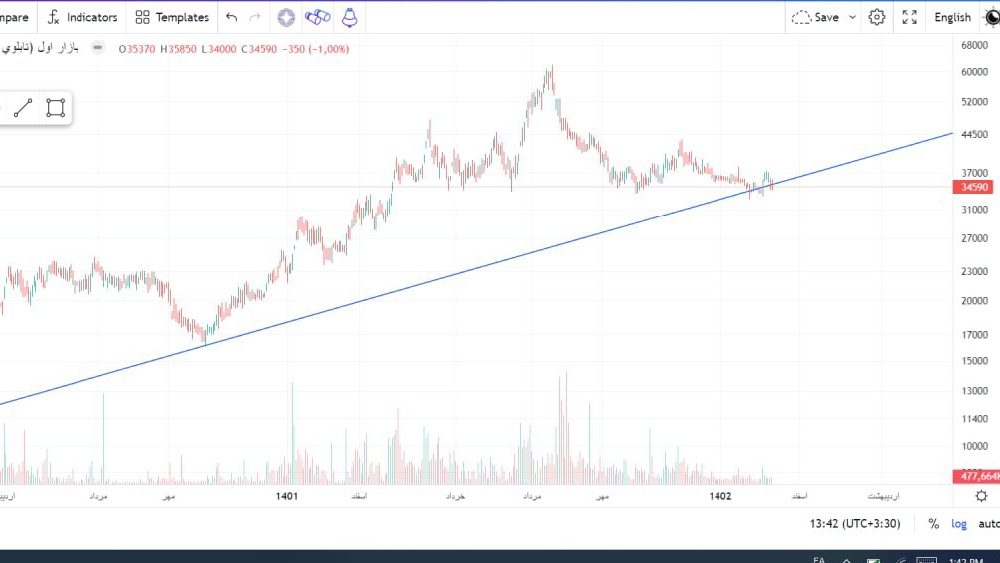1000x563 pixels.
Task: Click the 11400 price axis label
Action: click(974, 419)
